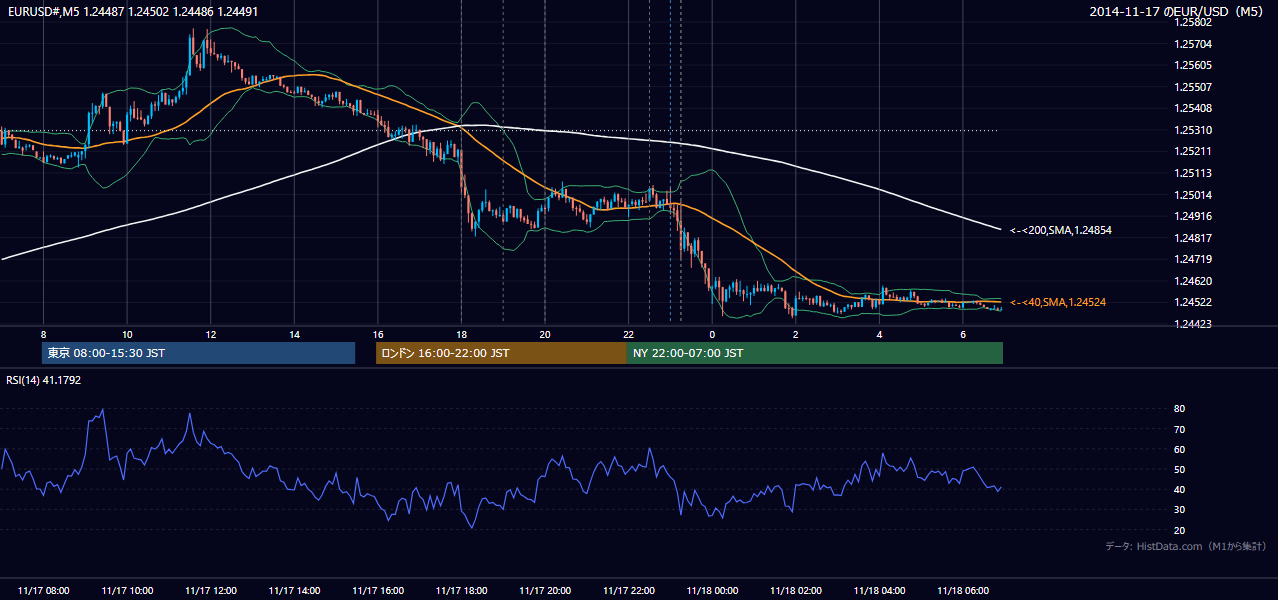Click the '<-<40,SMA,1.24524' label
This screenshot has height=600, width=1278.
tap(1057, 302)
